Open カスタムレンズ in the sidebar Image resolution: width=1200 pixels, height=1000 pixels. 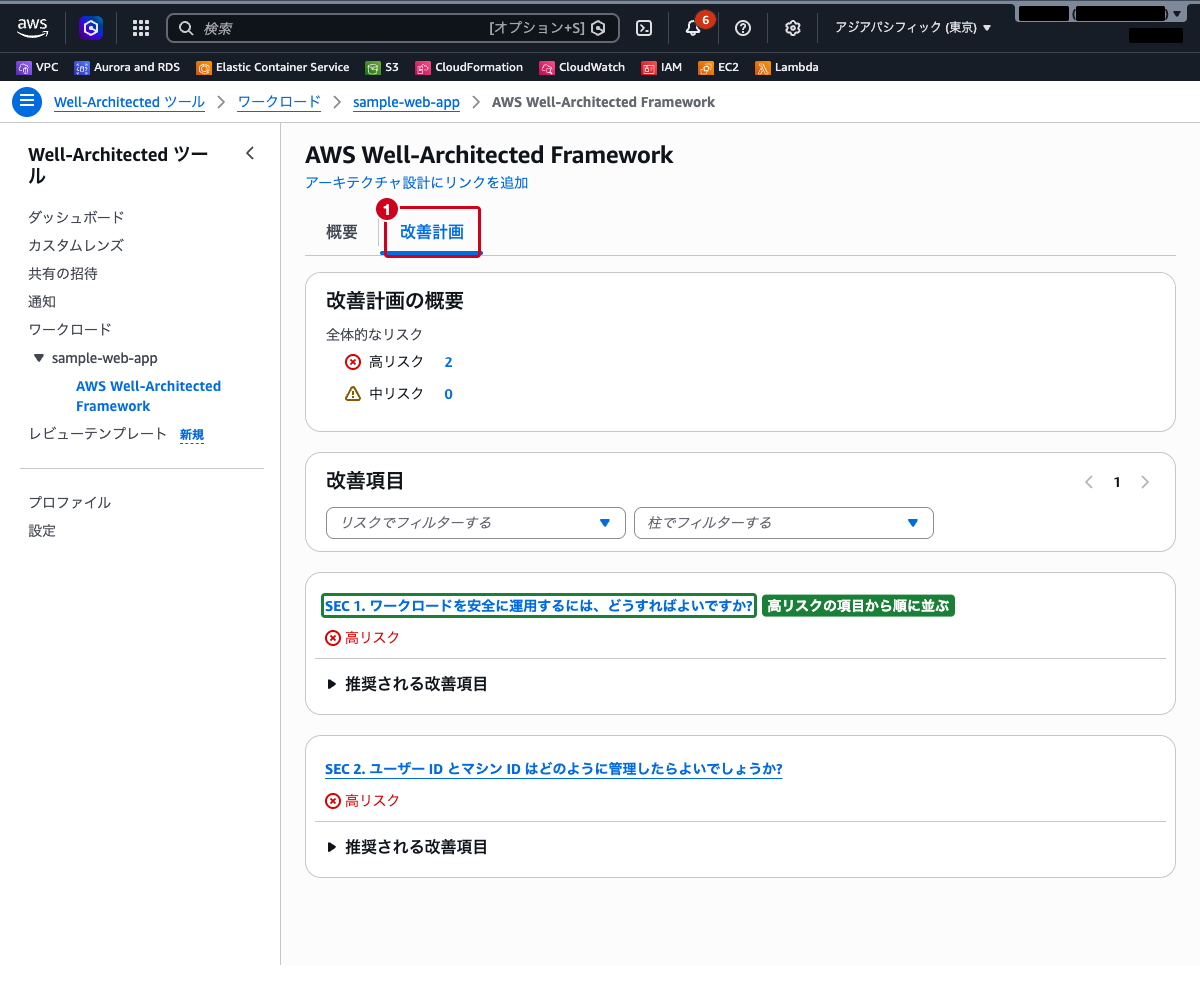click(76, 246)
